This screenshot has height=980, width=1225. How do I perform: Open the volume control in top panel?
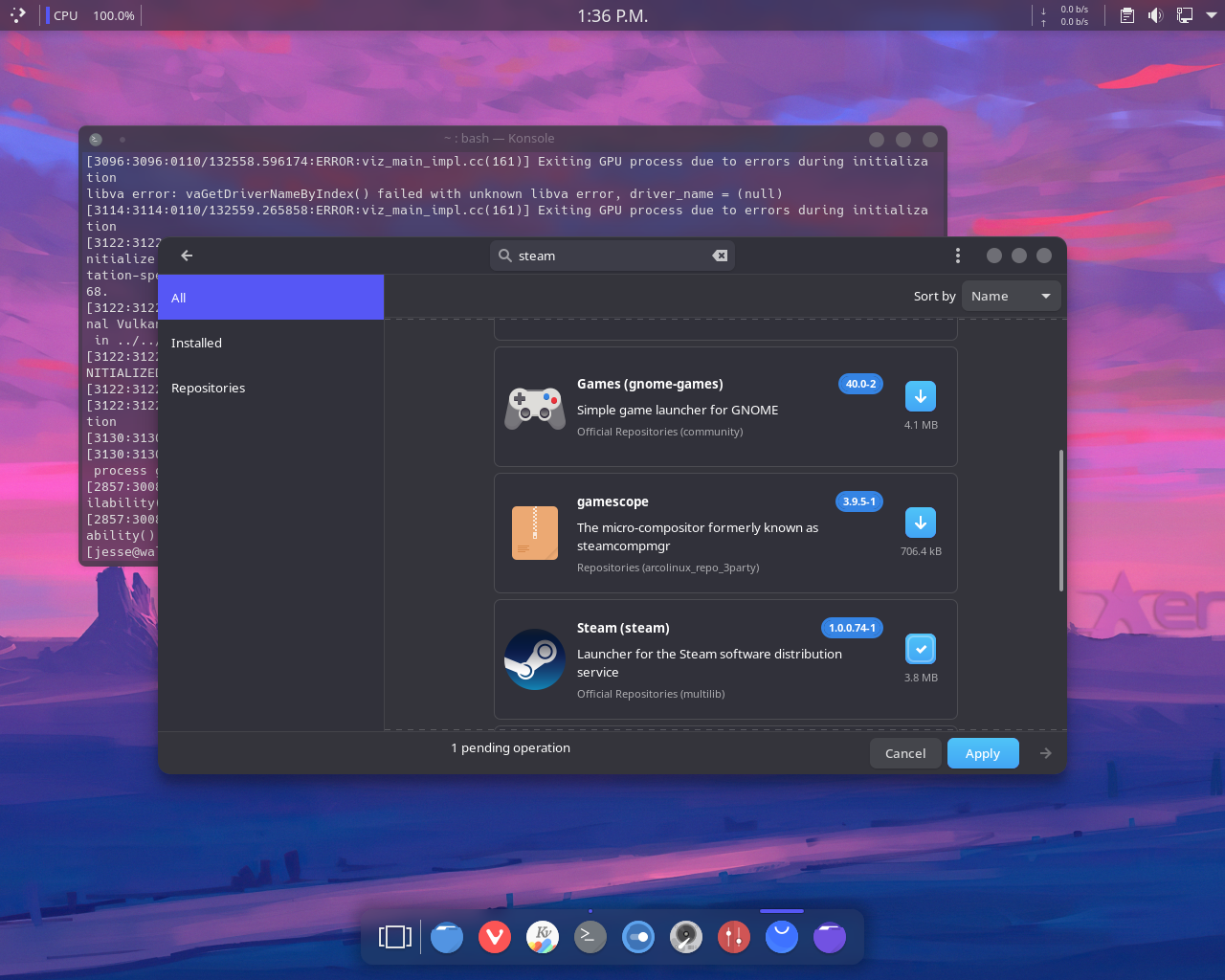1156,15
